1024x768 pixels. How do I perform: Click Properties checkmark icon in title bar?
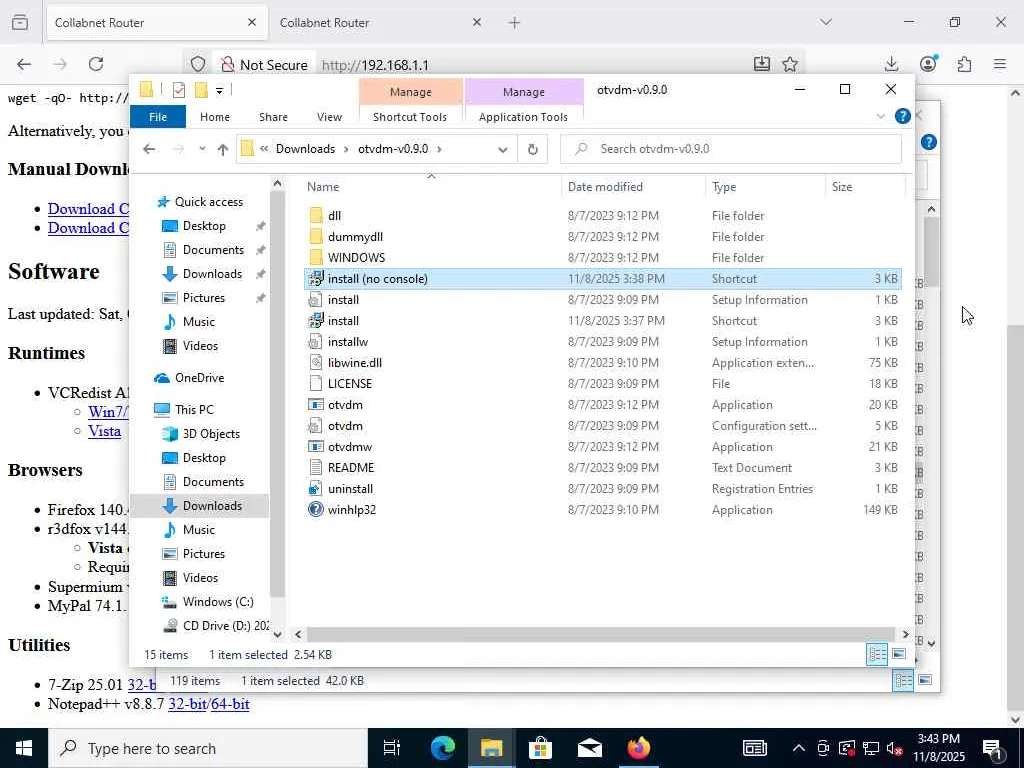(x=178, y=90)
